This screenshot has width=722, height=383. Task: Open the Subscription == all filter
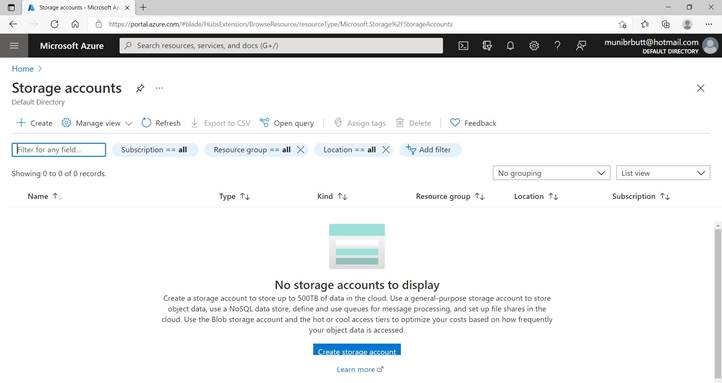(x=154, y=150)
